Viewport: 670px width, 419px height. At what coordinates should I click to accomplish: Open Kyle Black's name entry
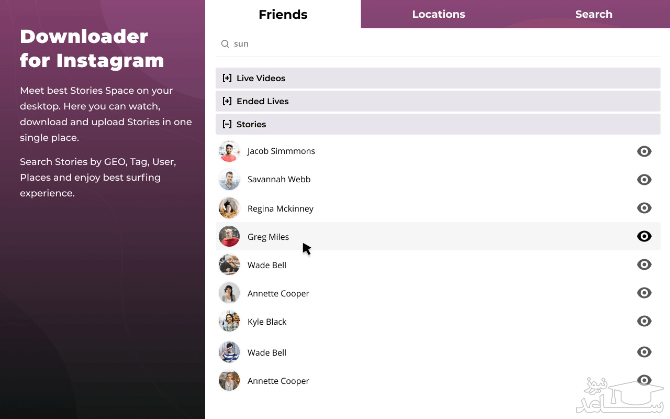(x=267, y=322)
